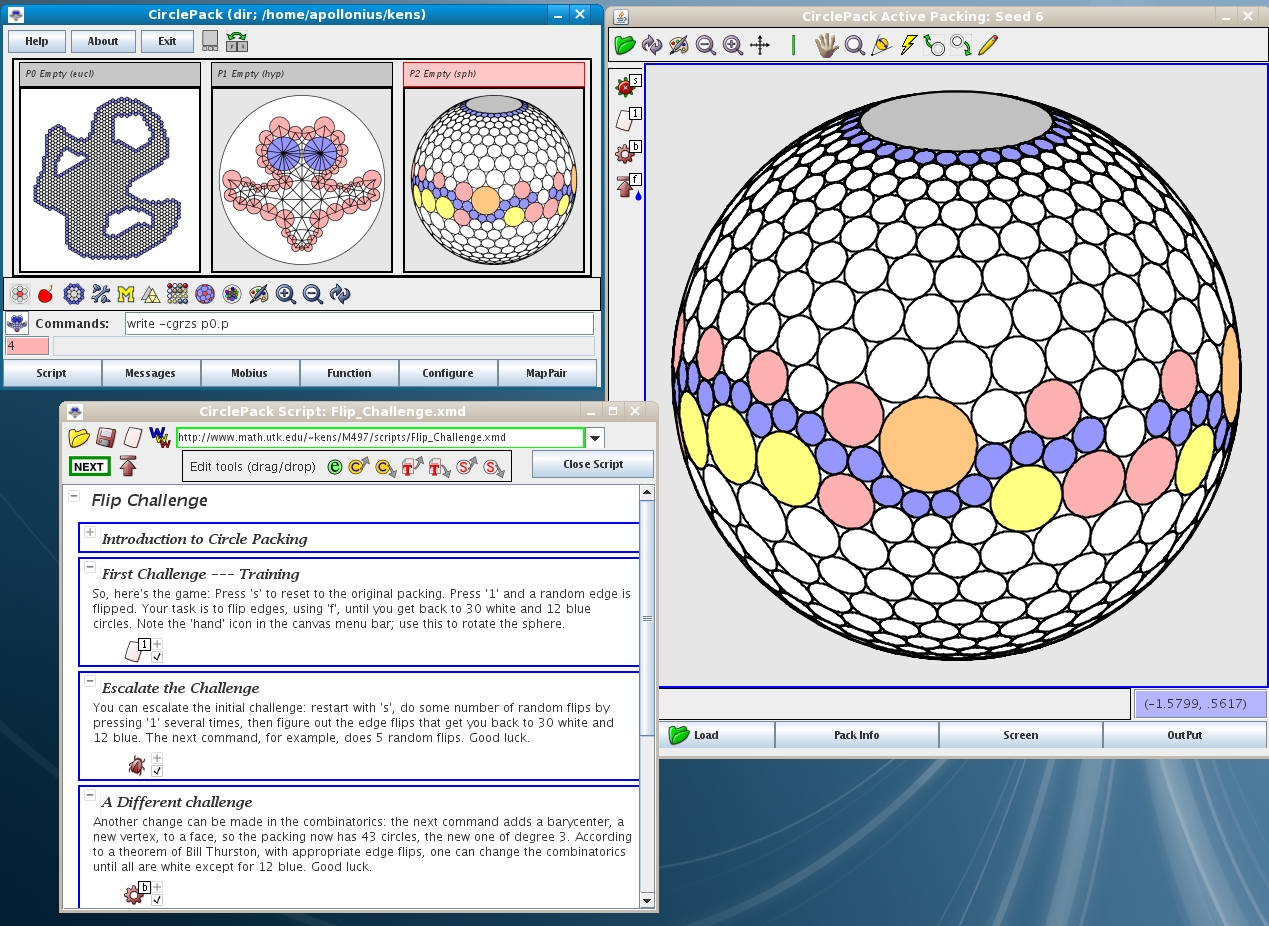Click the four-arrow move icon in canvas toolbar

click(x=760, y=45)
